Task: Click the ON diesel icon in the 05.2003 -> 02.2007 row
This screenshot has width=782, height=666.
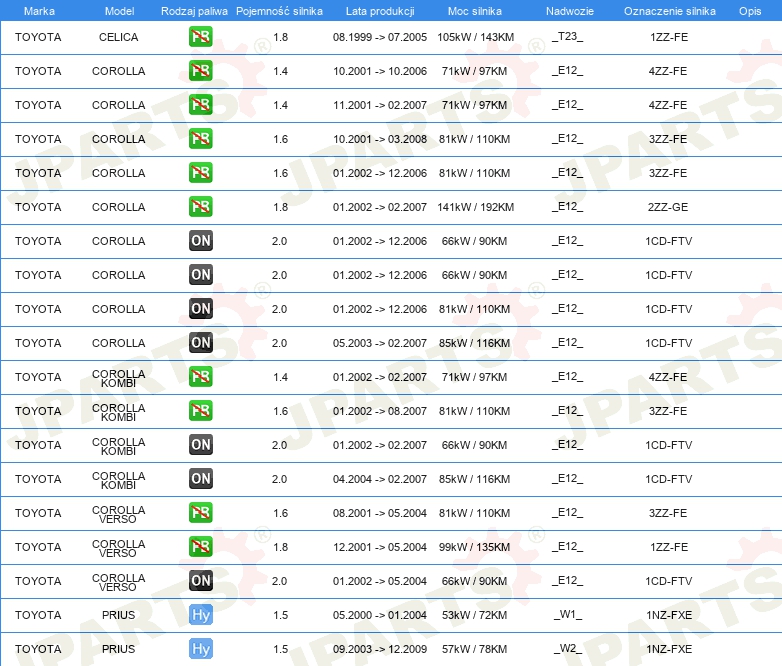Action: (200, 342)
